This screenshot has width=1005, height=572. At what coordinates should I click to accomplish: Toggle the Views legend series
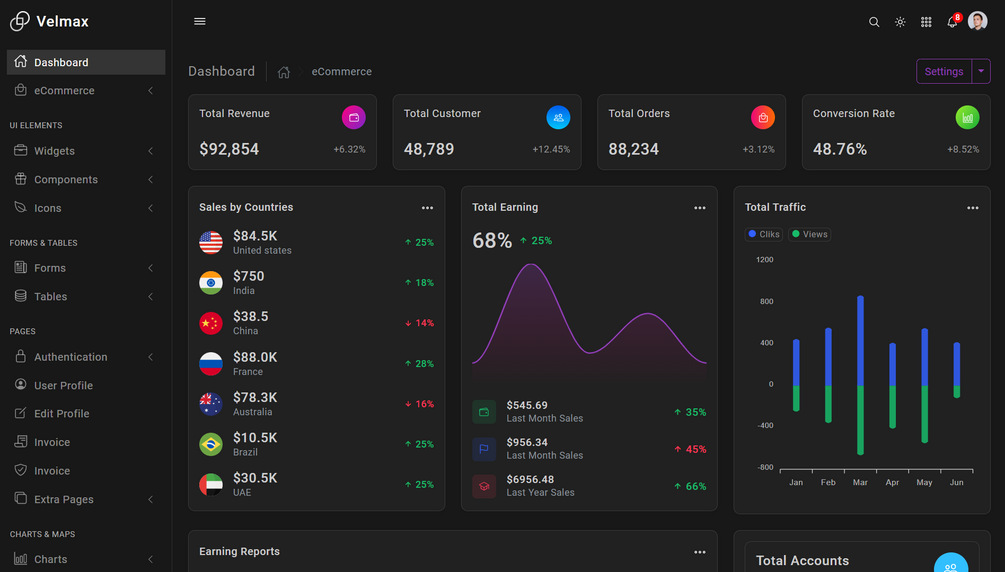pyautogui.click(x=810, y=234)
